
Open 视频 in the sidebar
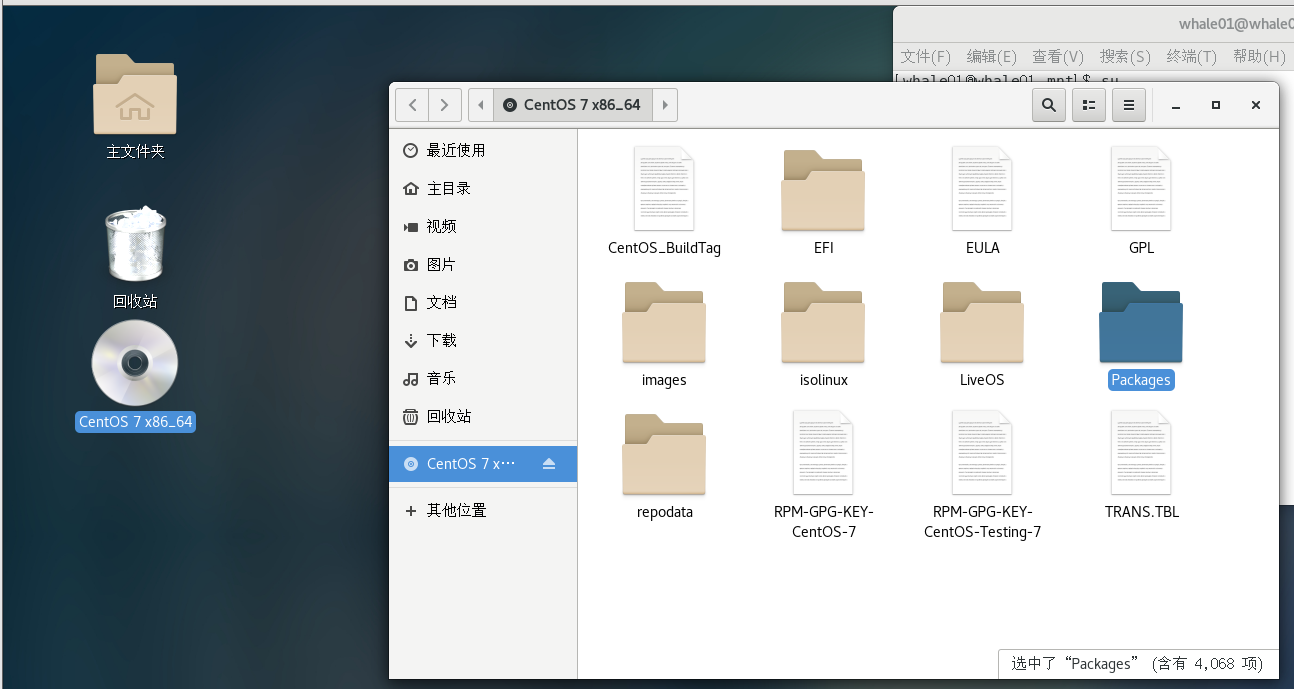483,226
